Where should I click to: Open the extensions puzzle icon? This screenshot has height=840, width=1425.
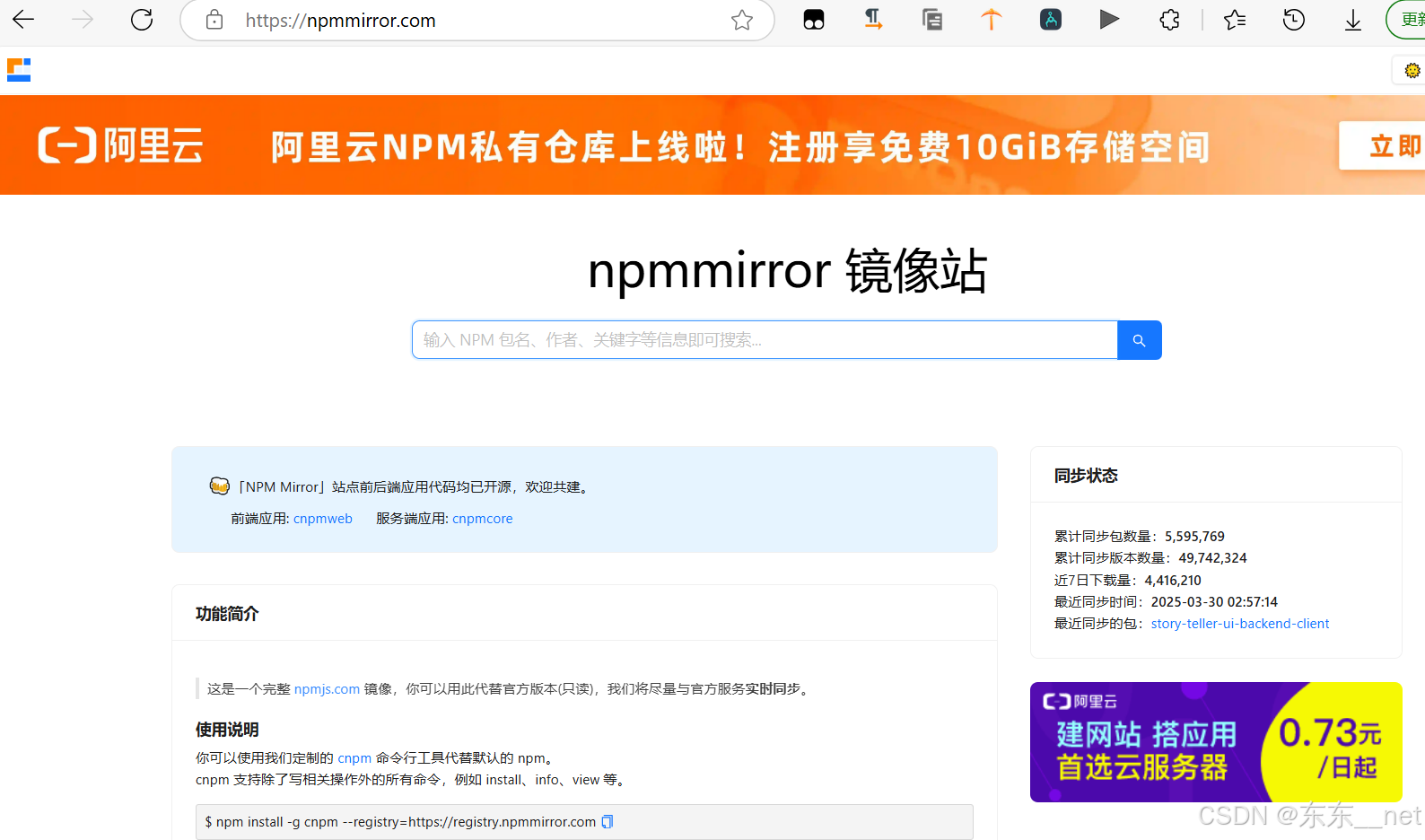pos(1169,20)
